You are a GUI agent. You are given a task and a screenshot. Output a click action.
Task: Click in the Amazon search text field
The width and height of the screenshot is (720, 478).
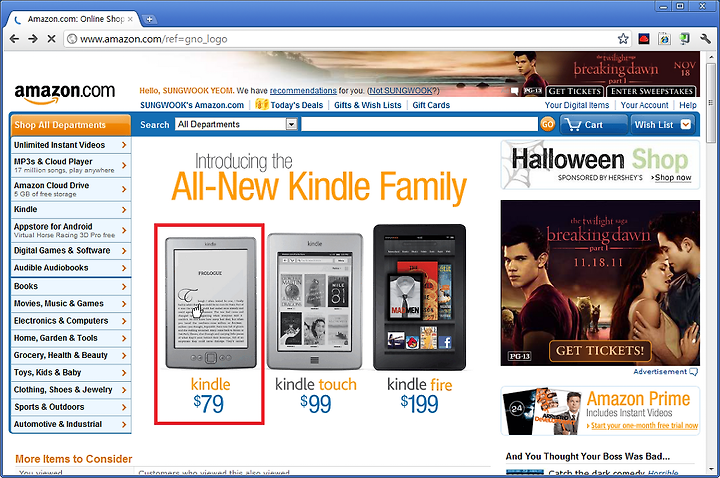[x=419, y=124]
